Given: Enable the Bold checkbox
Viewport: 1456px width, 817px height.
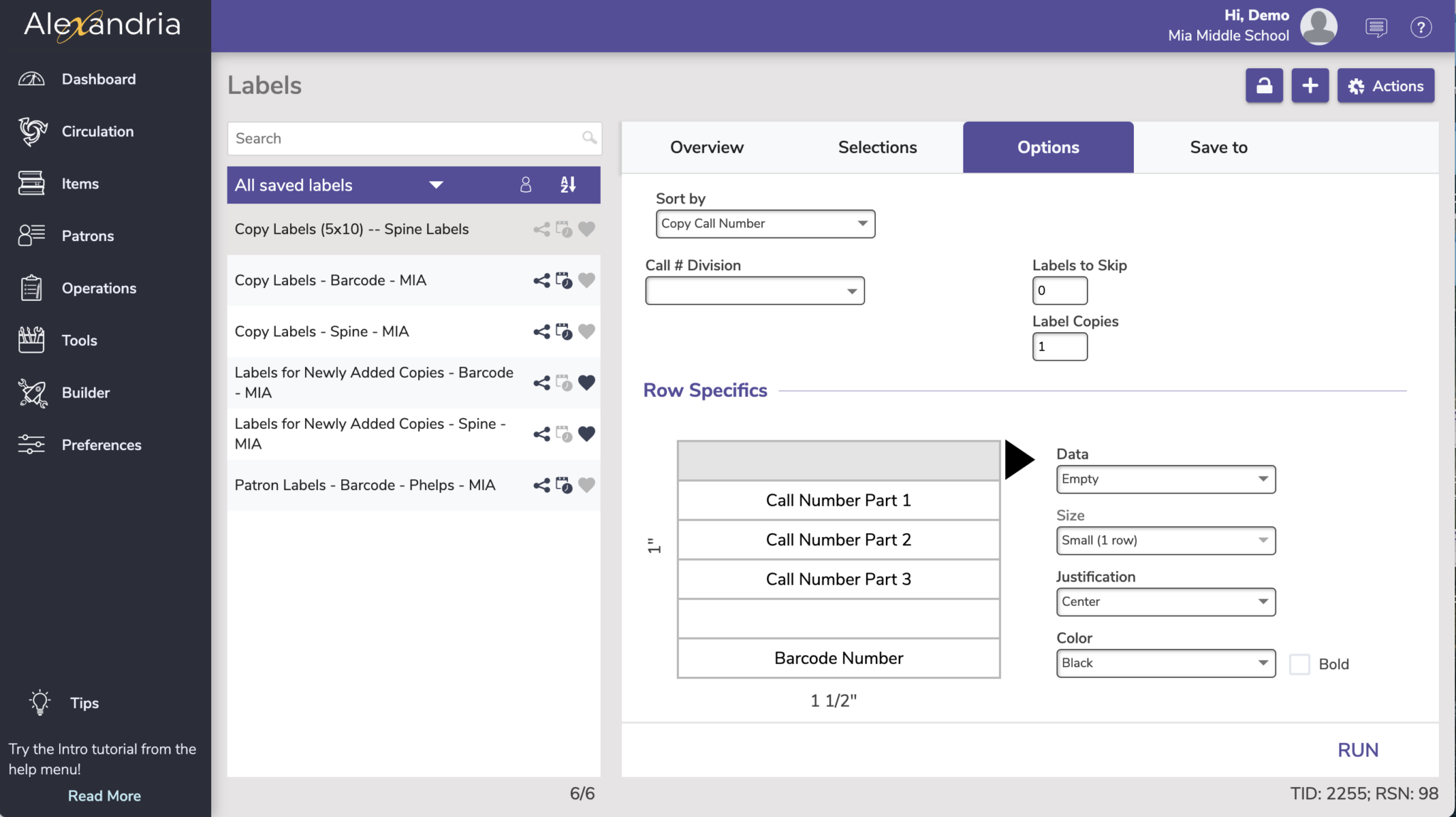Looking at the screenshot, I should pos(1299,664).
